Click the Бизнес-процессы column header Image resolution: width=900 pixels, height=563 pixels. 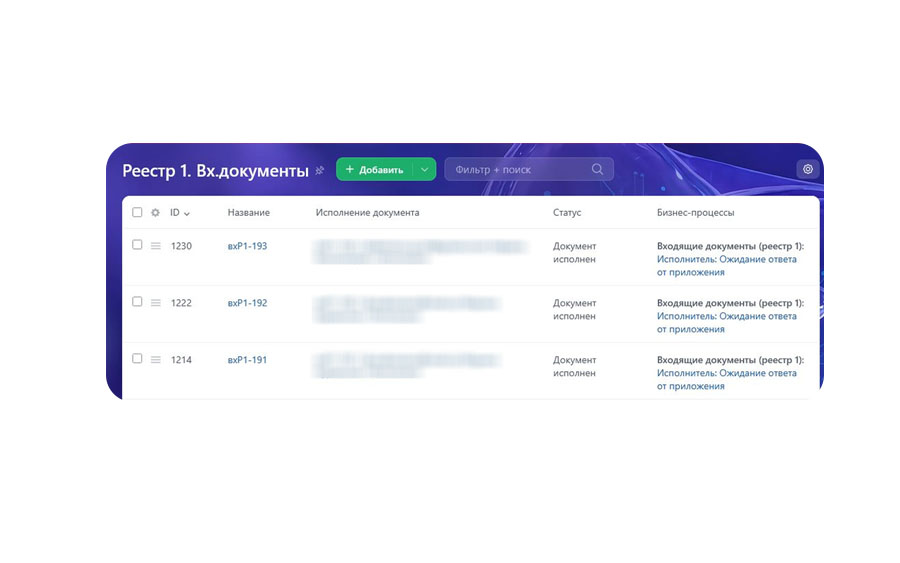[696, 212]
